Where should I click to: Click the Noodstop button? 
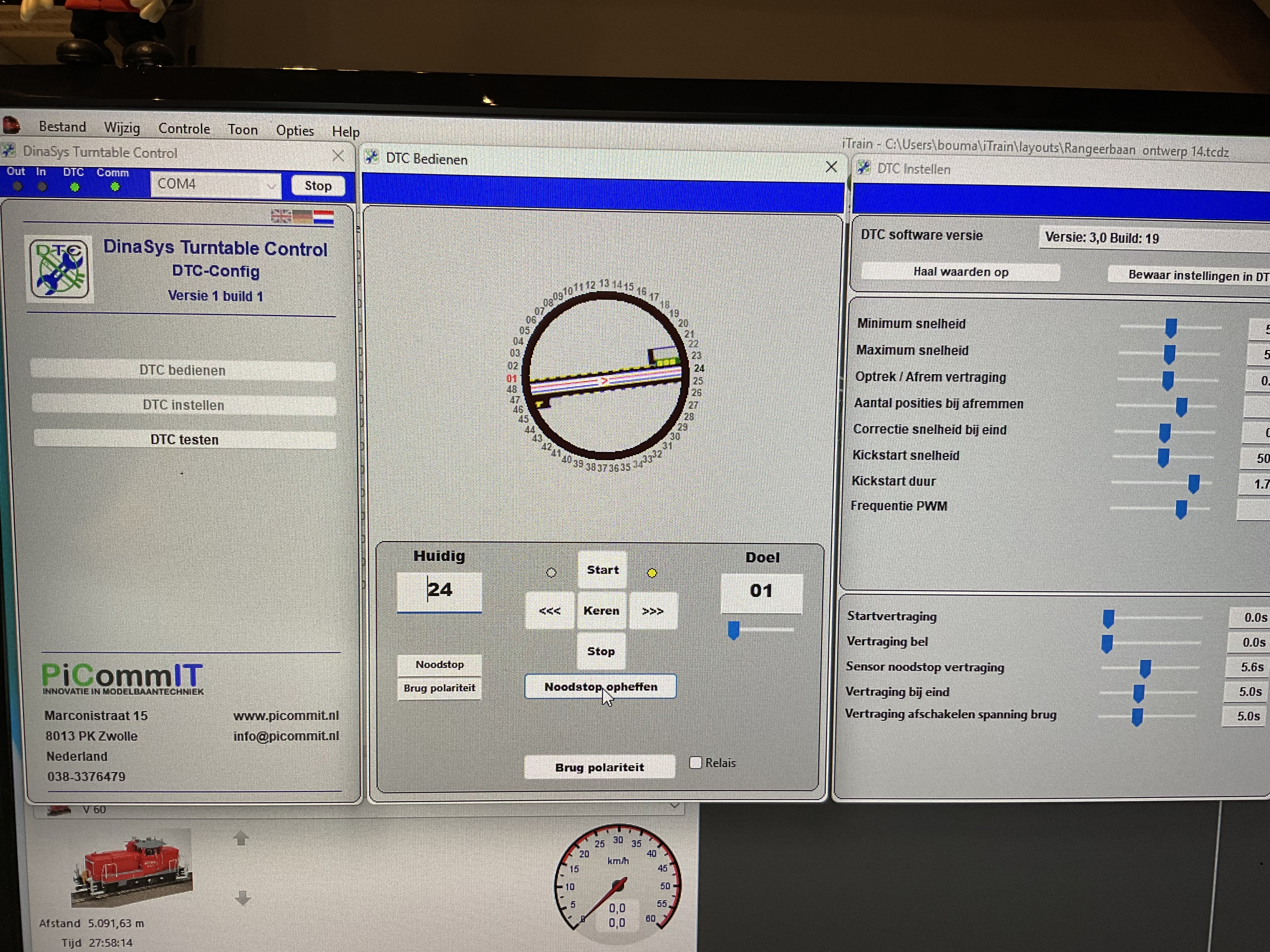pos(439,665)
